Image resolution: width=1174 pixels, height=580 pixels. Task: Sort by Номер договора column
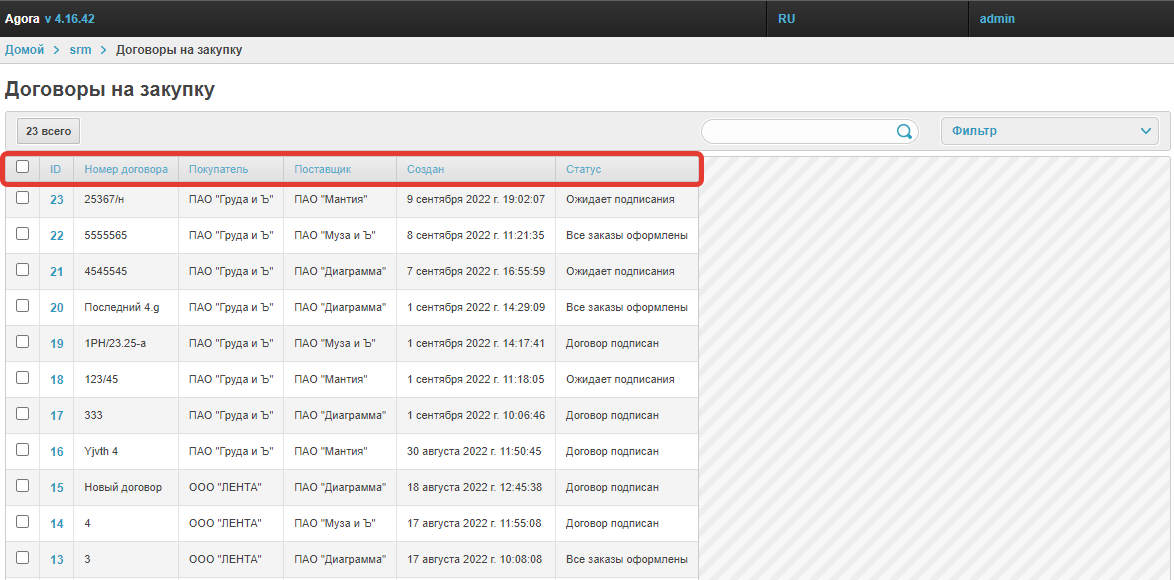click(x=126, y=169)
